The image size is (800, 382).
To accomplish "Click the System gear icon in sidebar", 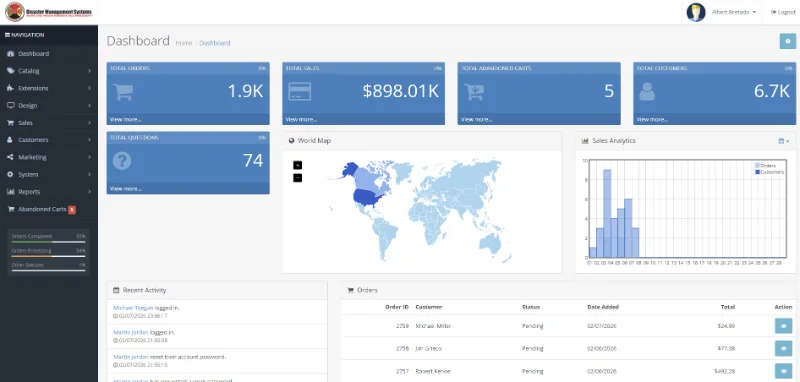I will pyautogui.click(x=10, y=174).
